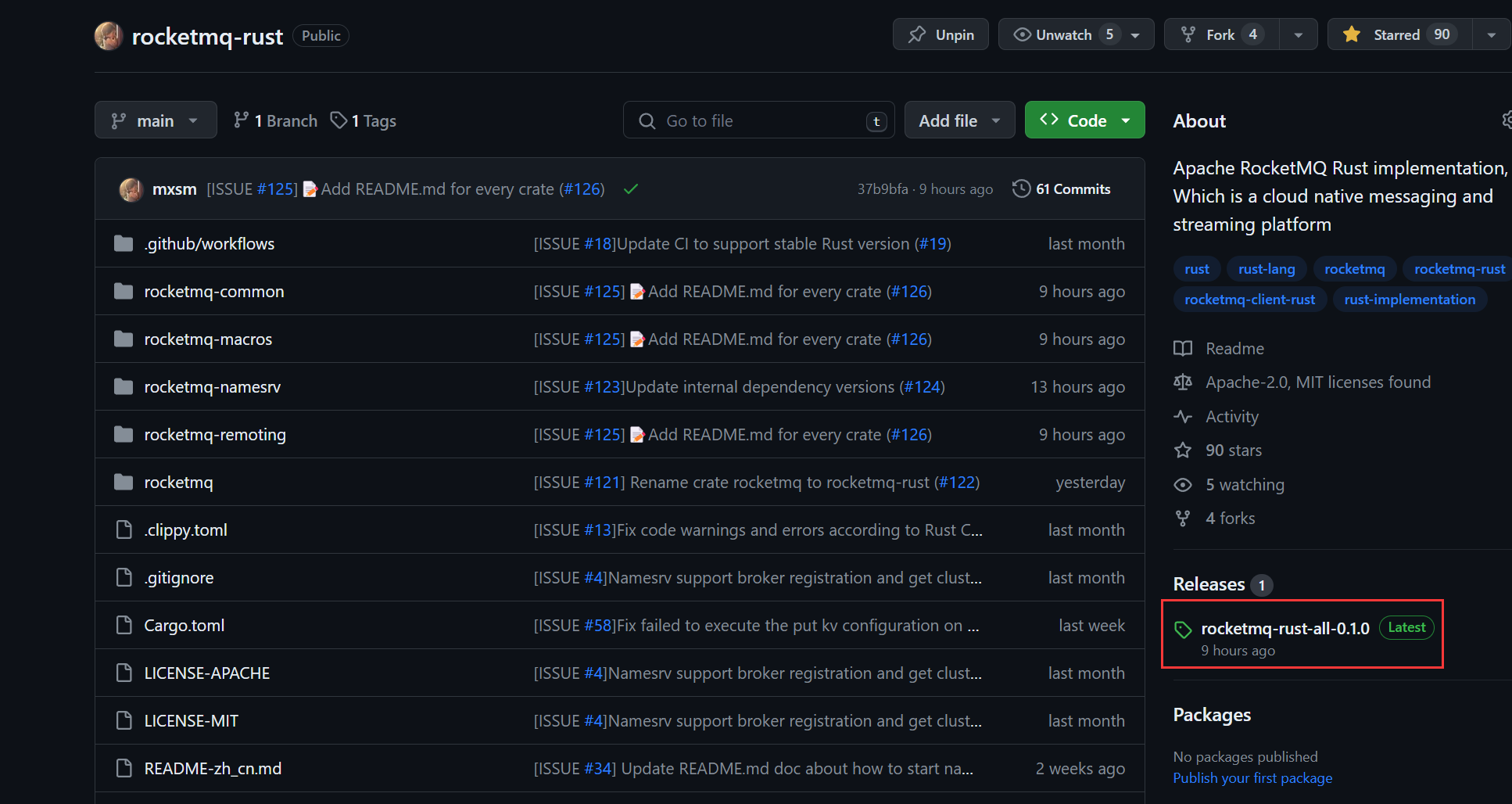Open pull request #124 link
1512x804 pixels.
pos(922,387)
